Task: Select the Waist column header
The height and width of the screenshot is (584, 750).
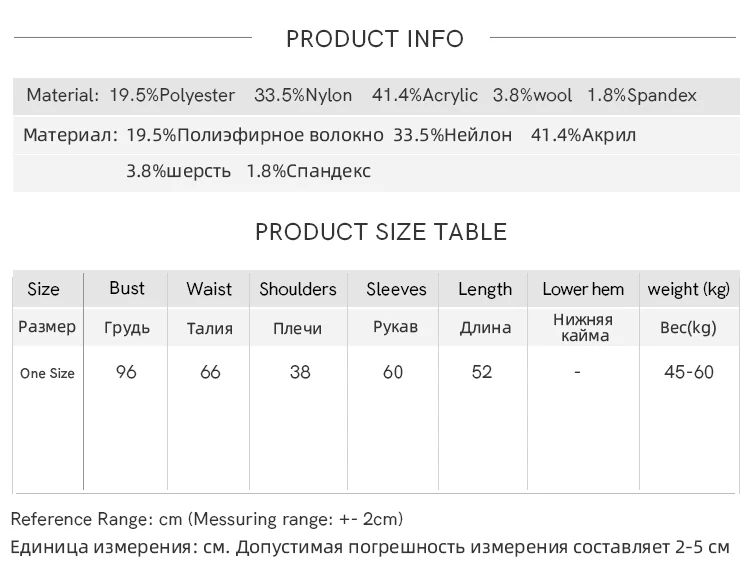Action: pyautogui.click(x=209, y=289)
